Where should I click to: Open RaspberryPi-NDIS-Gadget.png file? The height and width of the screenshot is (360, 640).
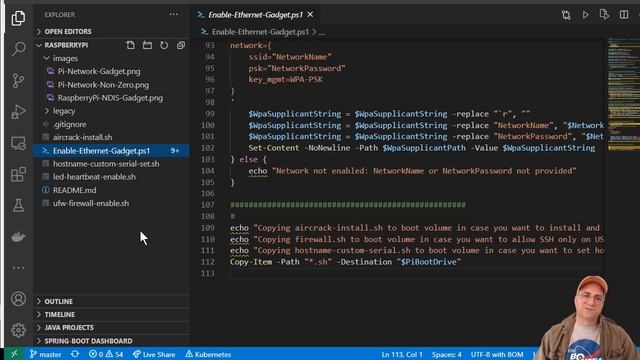point(110,98)
